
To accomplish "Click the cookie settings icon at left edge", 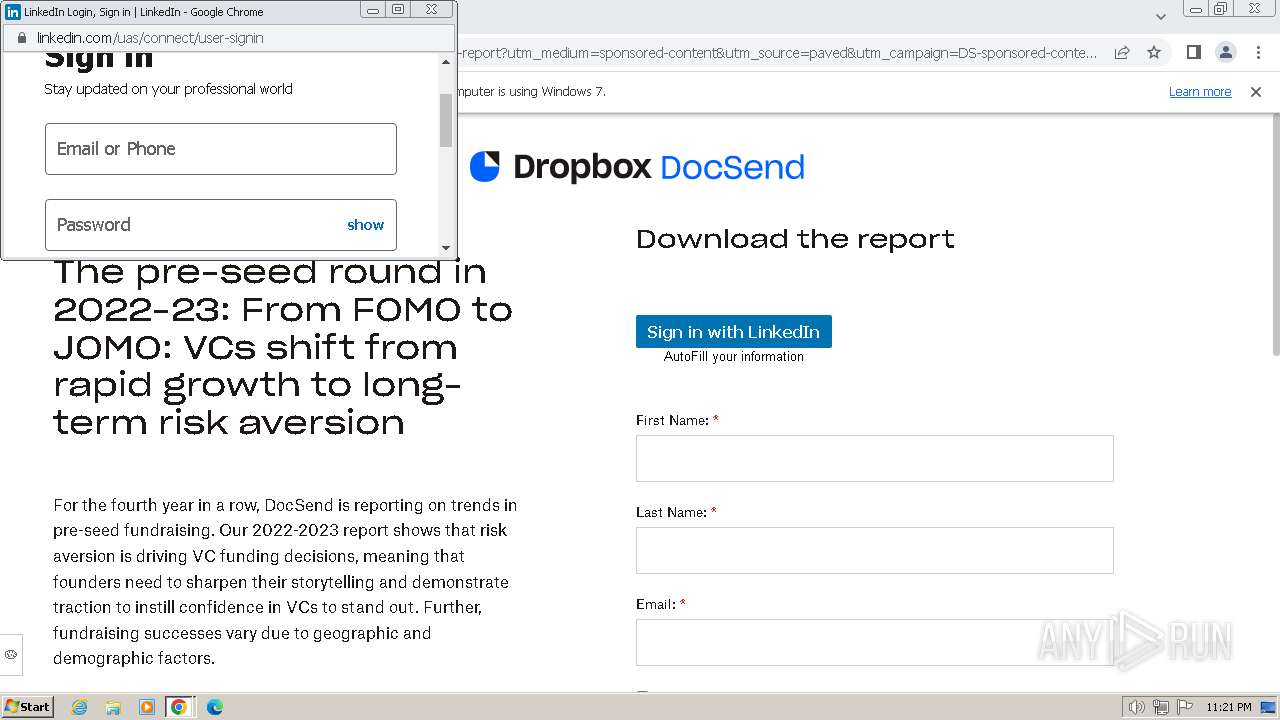I will [11, 654].
